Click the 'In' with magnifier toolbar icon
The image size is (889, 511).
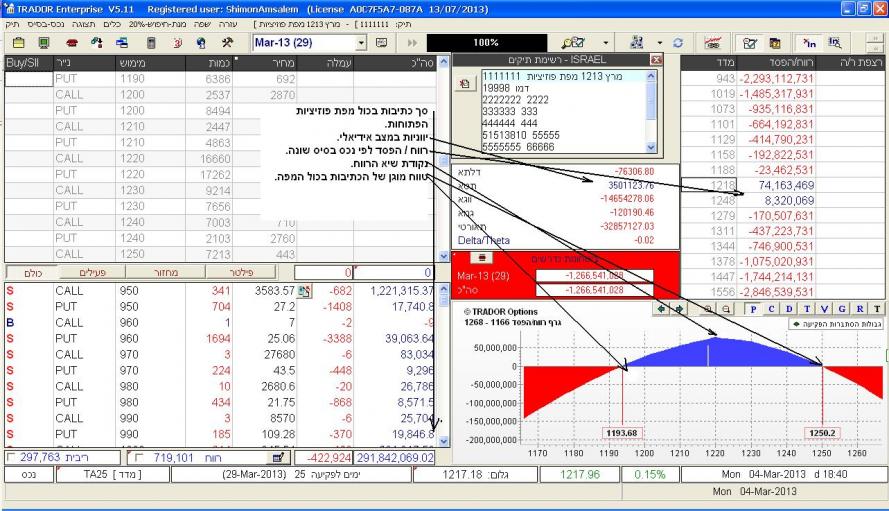click(835, 43)
